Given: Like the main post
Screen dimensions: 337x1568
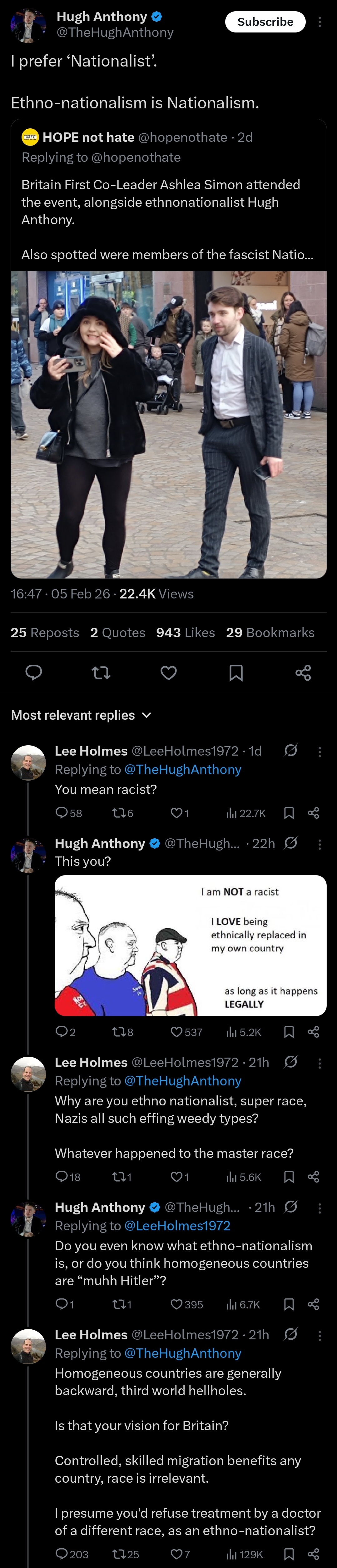Looking at the screenshot, I should 169,672.
